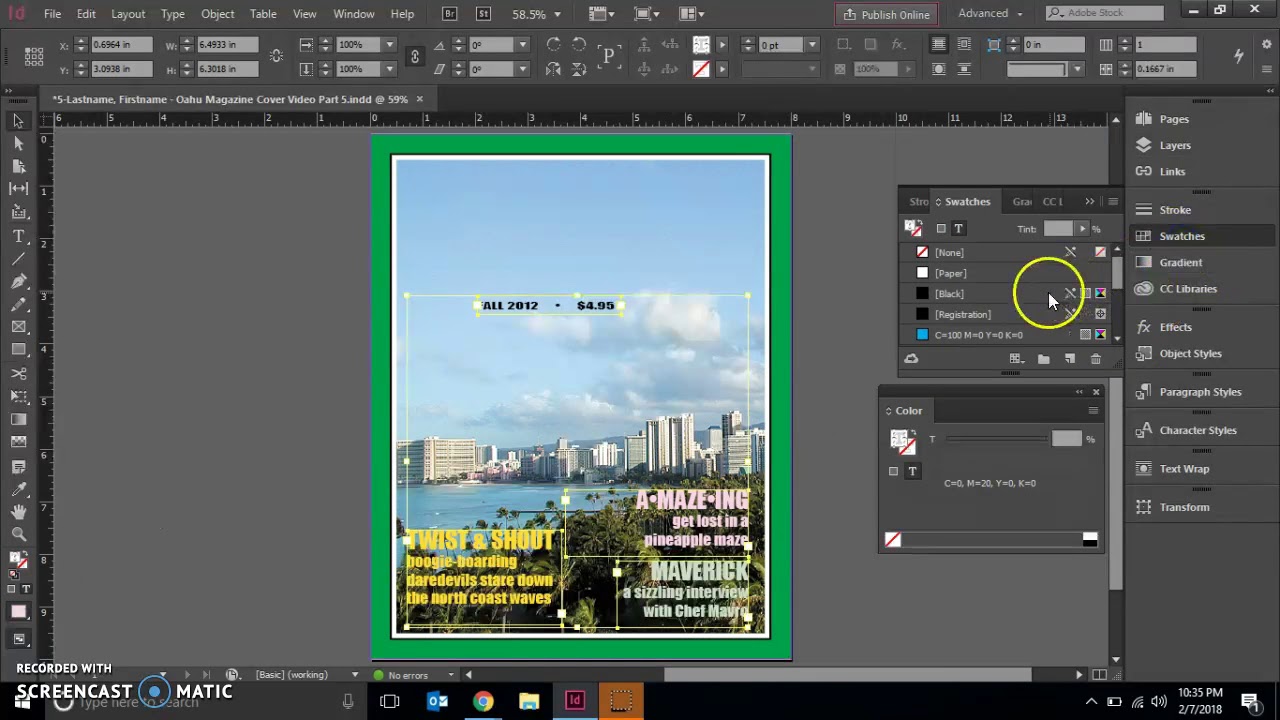
Task: Toggle constrain width and height proportions
Action: (x=276, y=57)
